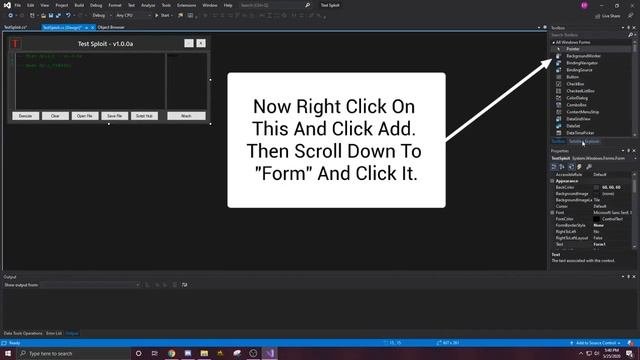Show Categorized view in Properties panel

(x=554, y=167)
